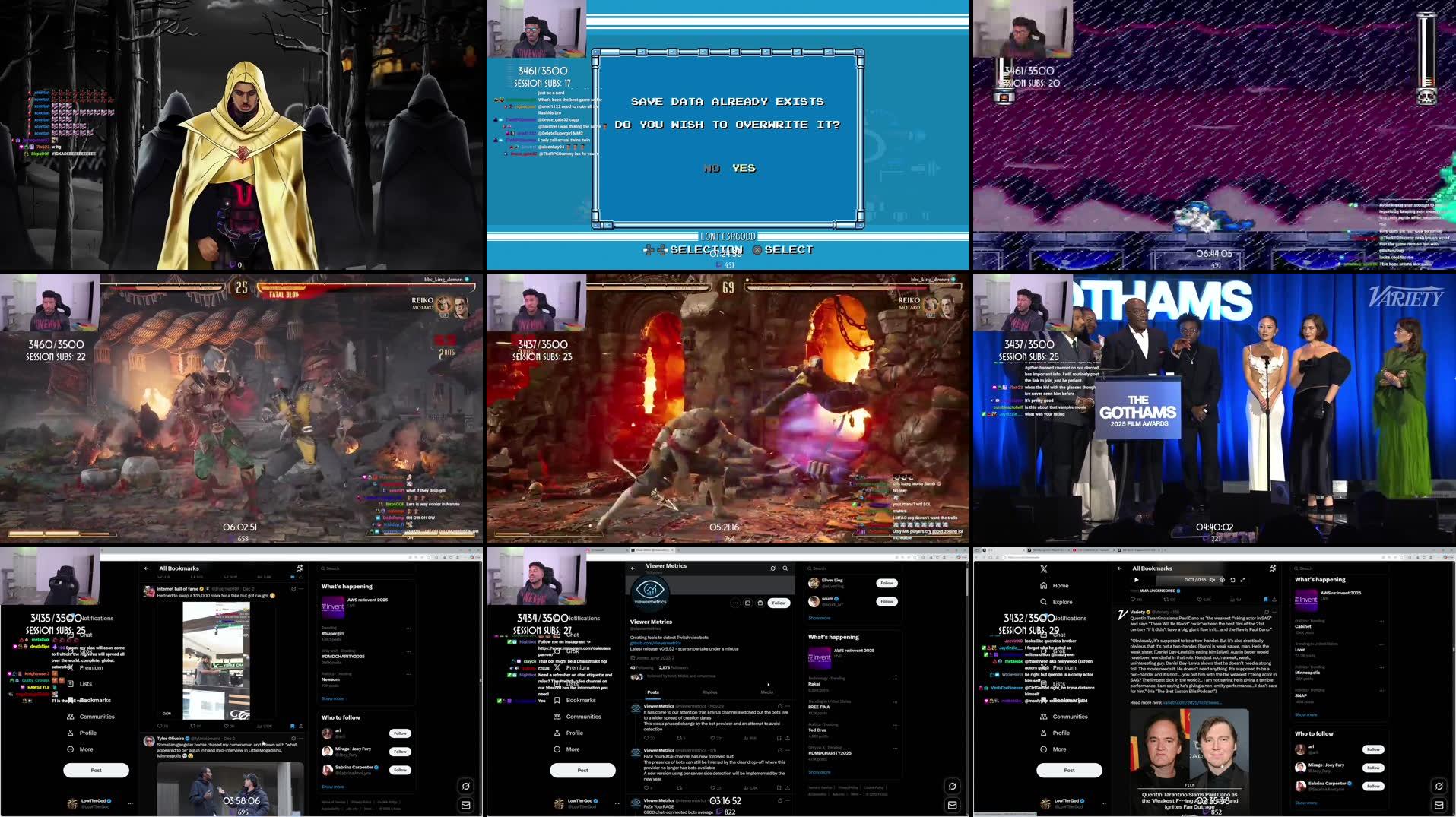The image size is (1456, 817).
Task: Open Grok from the X sidebar
Action: click(1045, 651)
